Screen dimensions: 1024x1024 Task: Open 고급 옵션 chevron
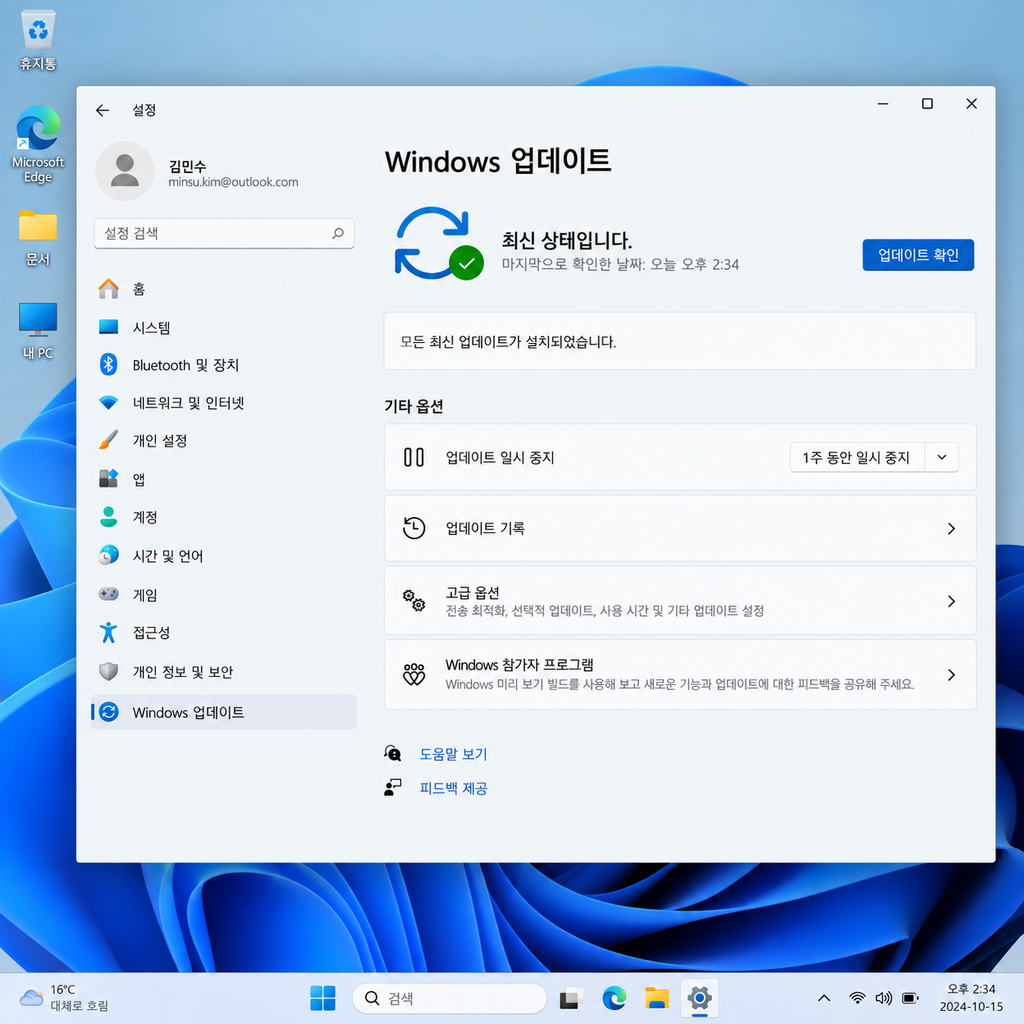(x=952, y=601)
